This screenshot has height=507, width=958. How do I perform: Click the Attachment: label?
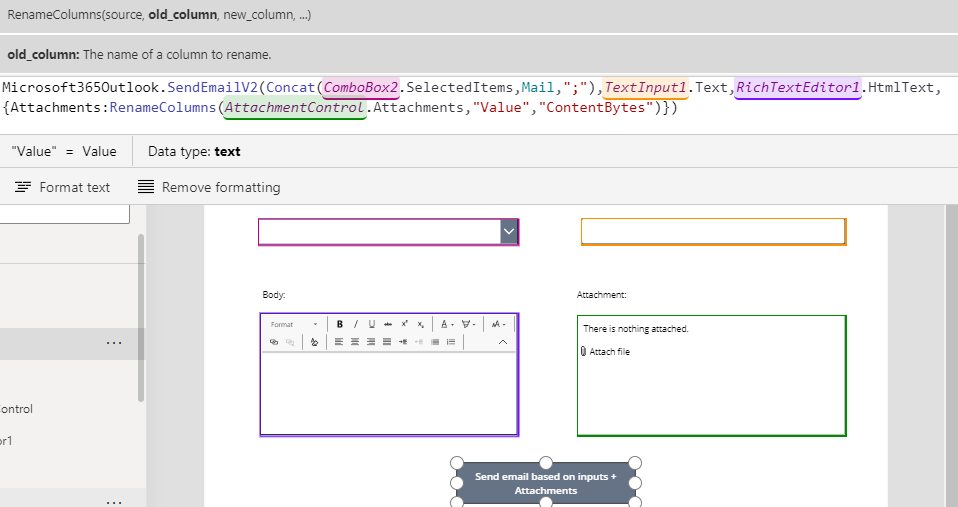pos(601,294)
